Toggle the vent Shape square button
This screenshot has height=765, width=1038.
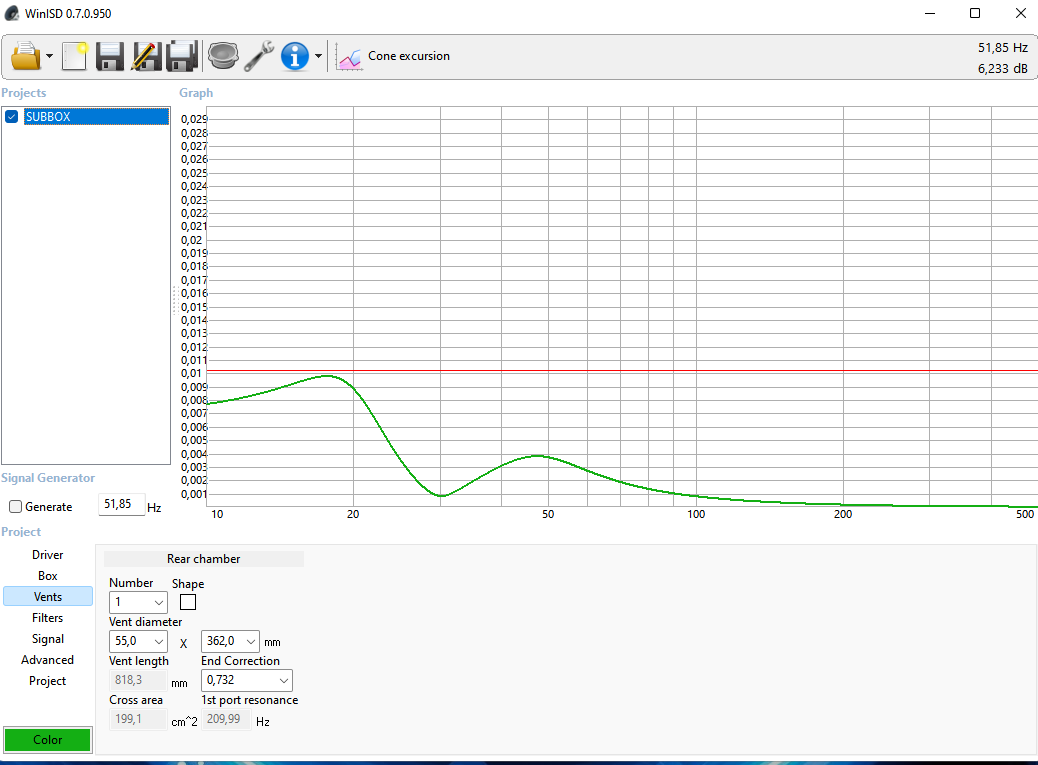point(188,602)
